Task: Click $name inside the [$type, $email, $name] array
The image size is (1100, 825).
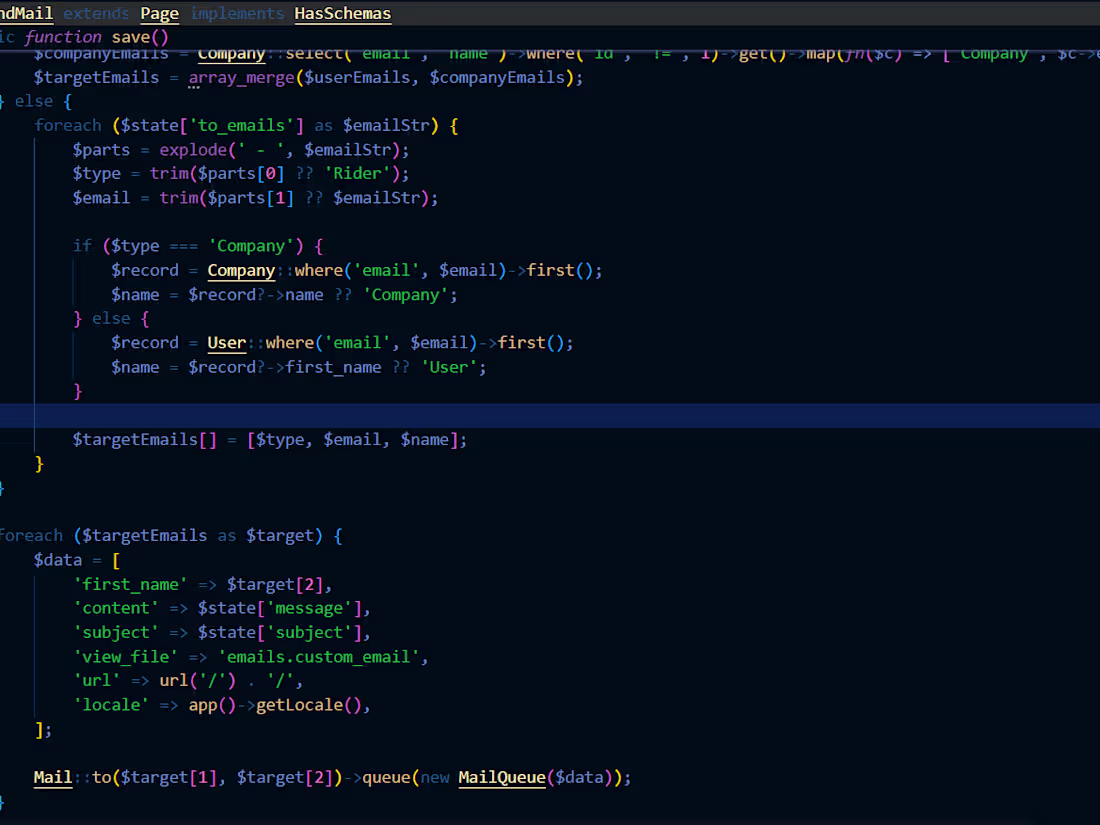Action: (x=424, y=440)
